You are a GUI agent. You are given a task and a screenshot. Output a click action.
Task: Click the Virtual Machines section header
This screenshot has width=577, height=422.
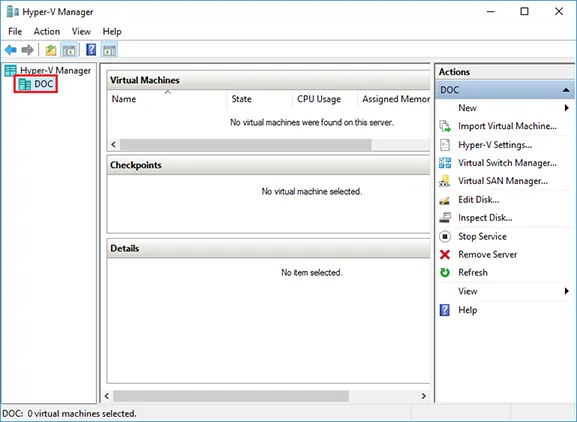point(268,80)
